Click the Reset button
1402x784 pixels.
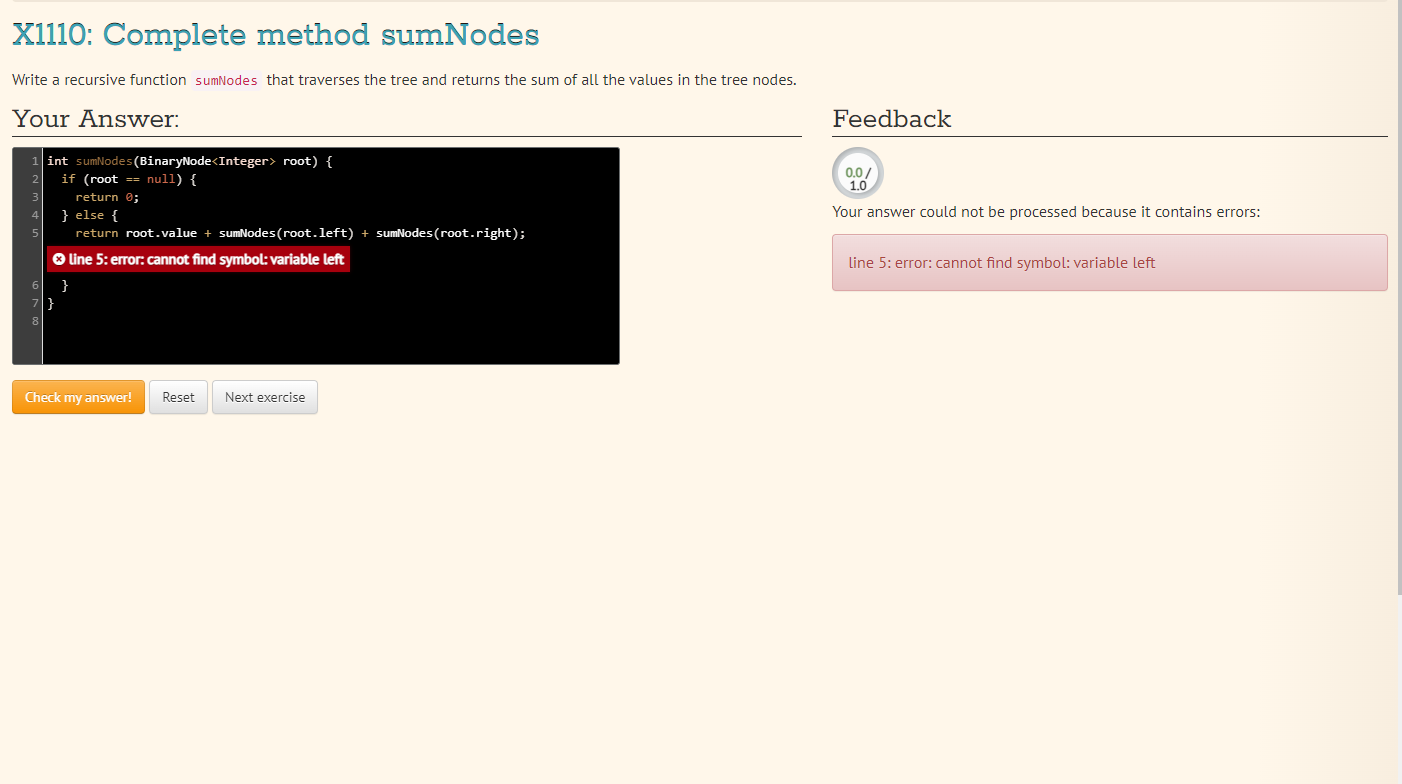pyautogui.click(x=178, y=397)
